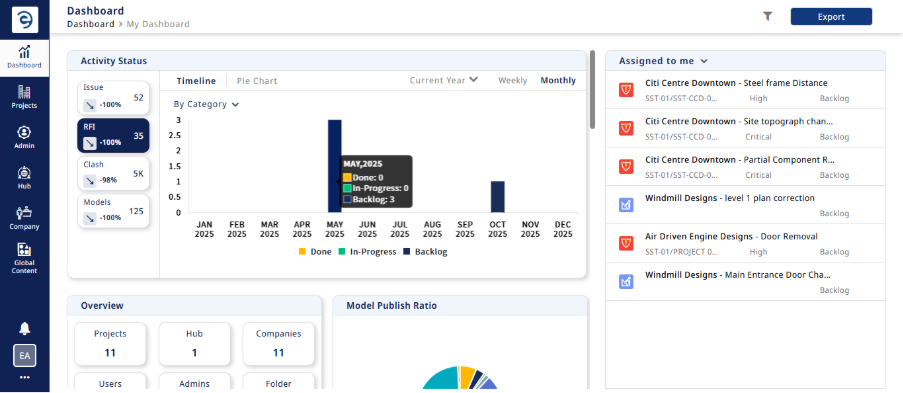Open Windmill Designs Main Entrance Door item
Viewport: 903px width, 393px height.
click(745, 281)
